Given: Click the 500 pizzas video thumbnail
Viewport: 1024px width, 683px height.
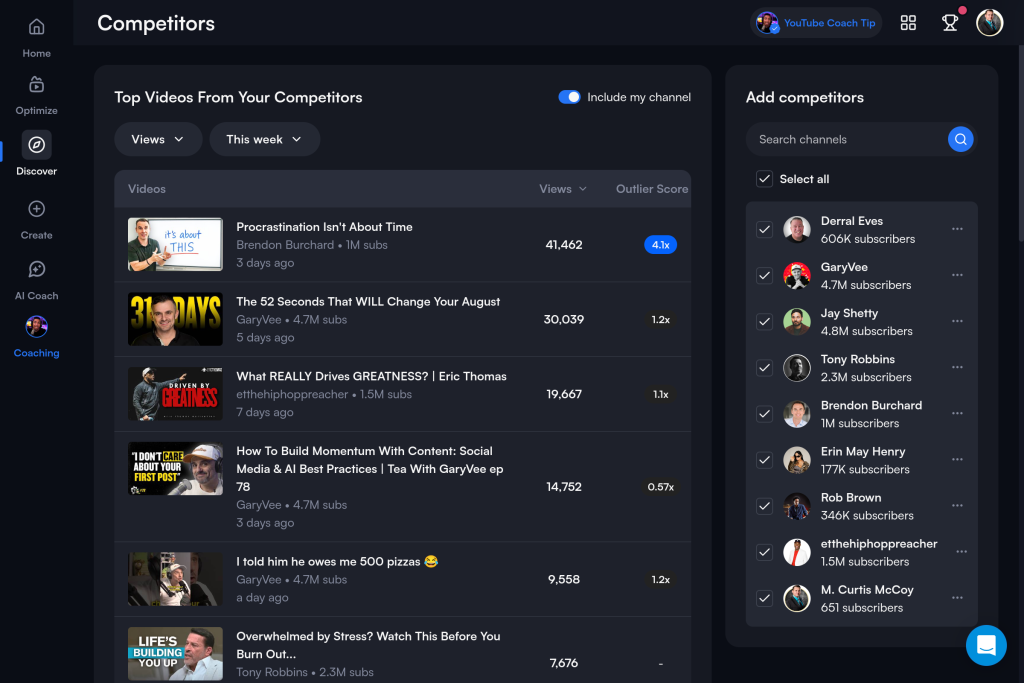Looking at the screenshot, I should 175,579.
